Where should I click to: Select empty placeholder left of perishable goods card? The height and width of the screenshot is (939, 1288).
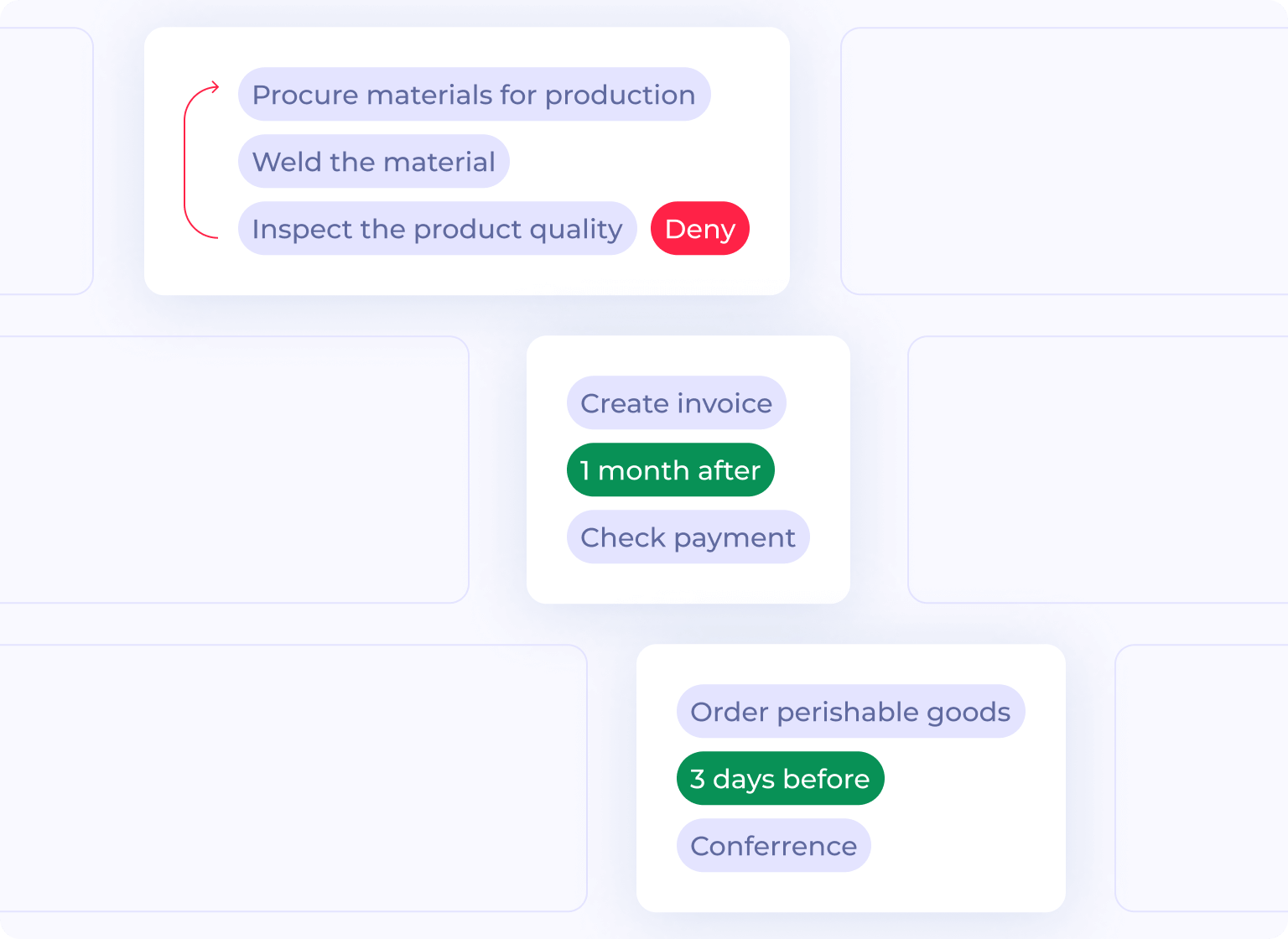(x=292, y=778)
